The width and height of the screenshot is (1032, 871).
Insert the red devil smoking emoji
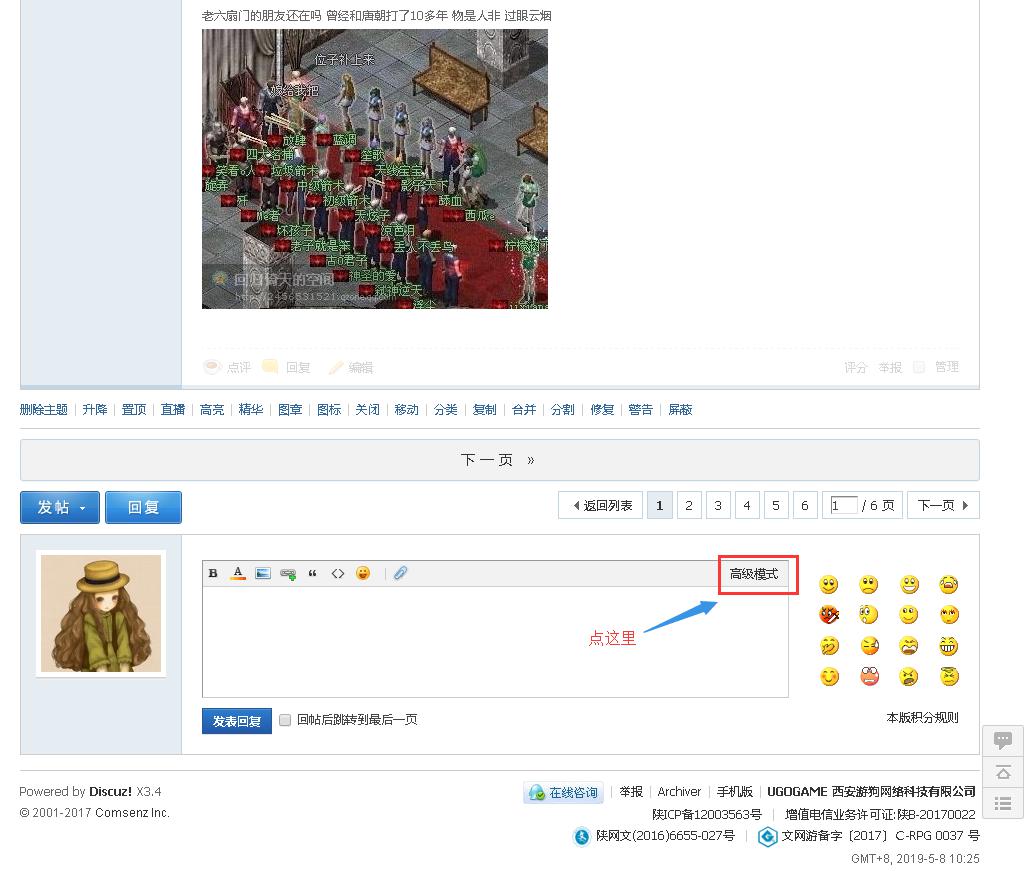tap(829, 615)
